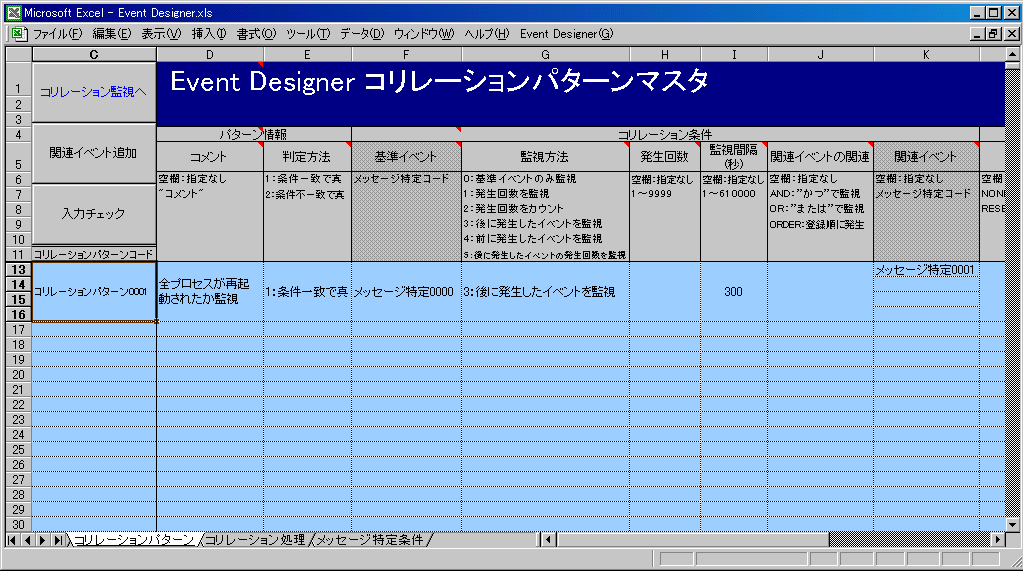1023x571 pixels.
Task: Click the 関連イベント column heading
Action: (x=926, y=157)
